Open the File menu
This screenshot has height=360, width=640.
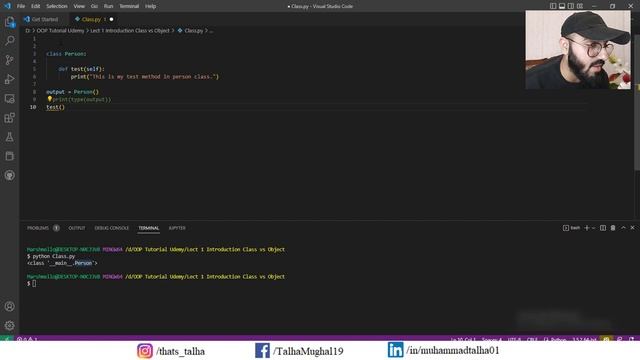tap(21, 6)
